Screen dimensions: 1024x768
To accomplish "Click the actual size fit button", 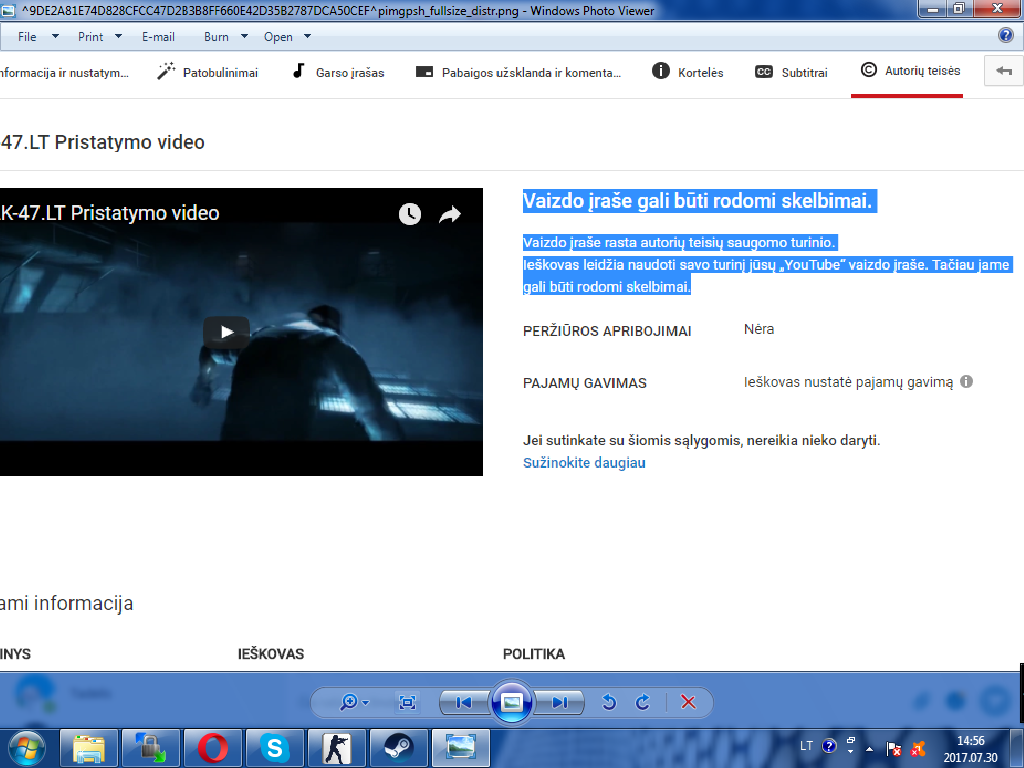I will pos(407,702).
